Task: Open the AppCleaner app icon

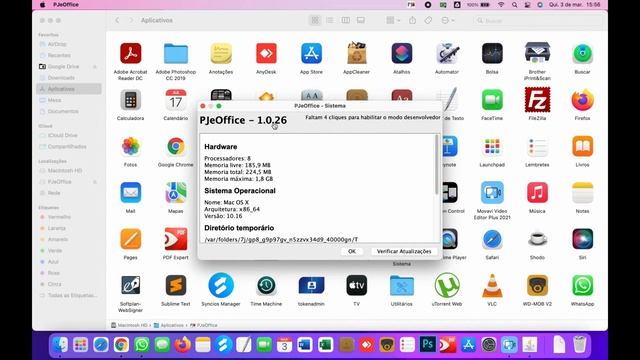Action: coord(356,53)
